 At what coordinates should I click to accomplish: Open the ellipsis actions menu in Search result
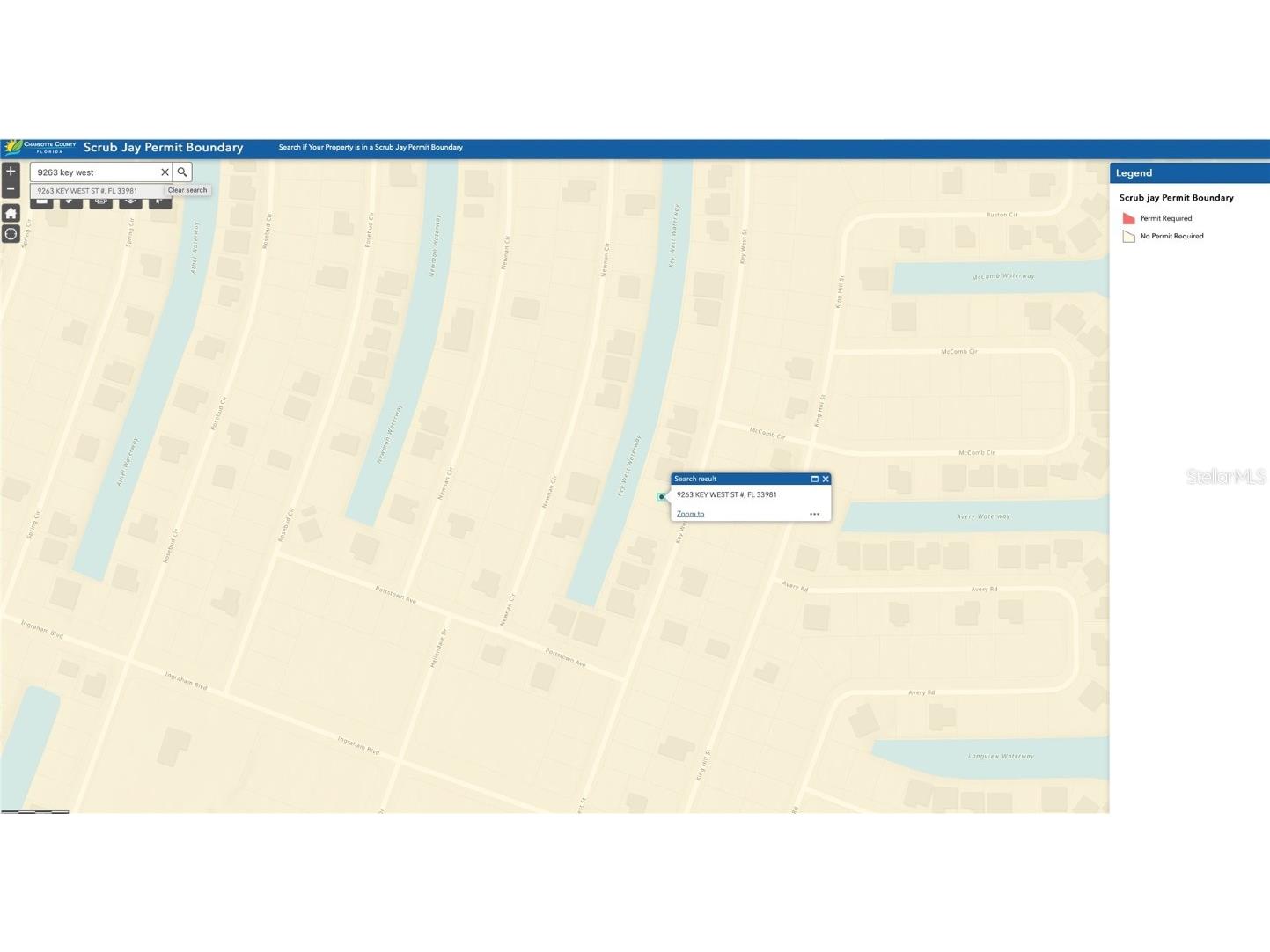pyautogui.click(x=814, y=513)
